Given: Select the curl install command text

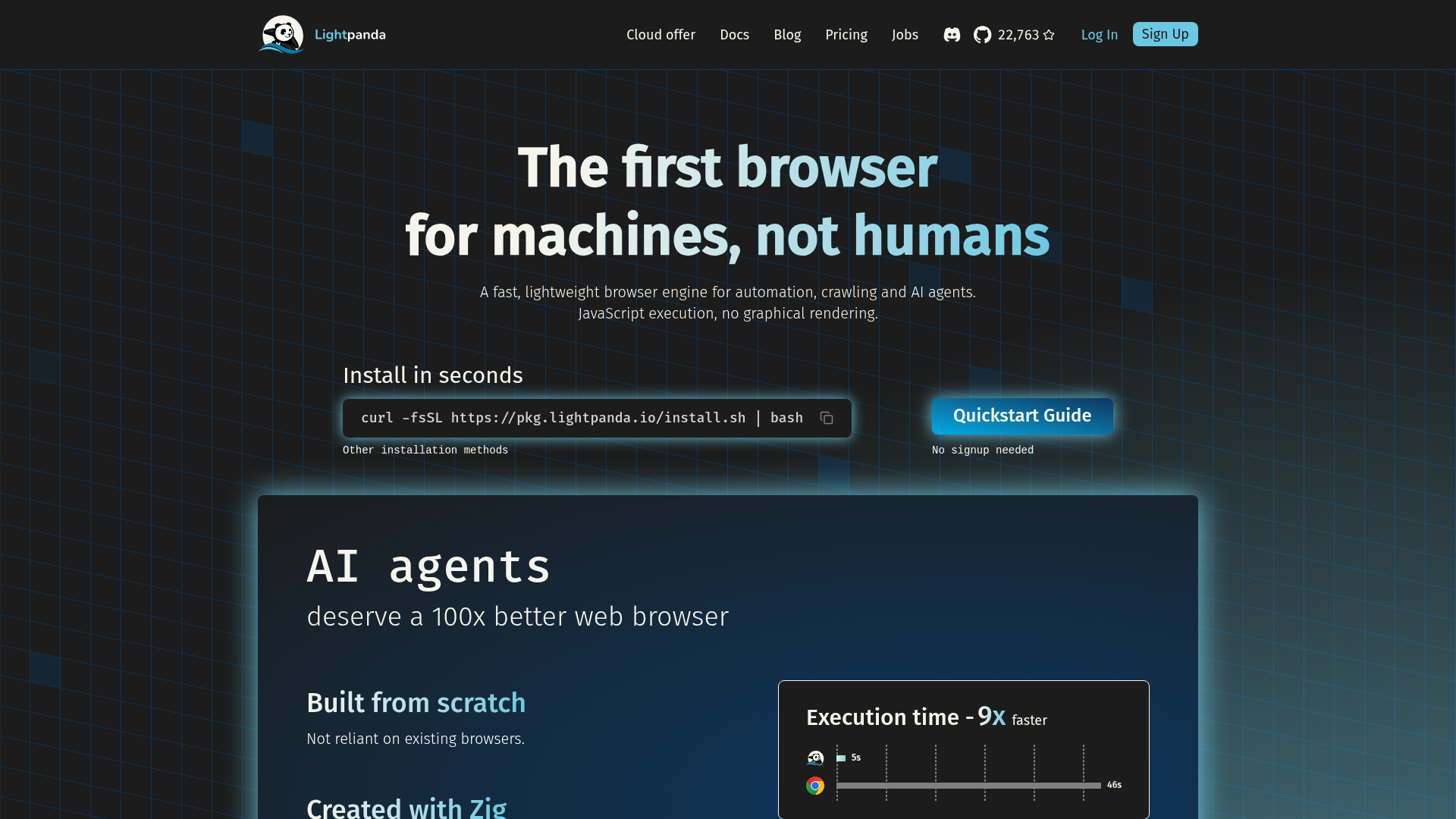Looking at the screenshot, I should pos(582,418).
